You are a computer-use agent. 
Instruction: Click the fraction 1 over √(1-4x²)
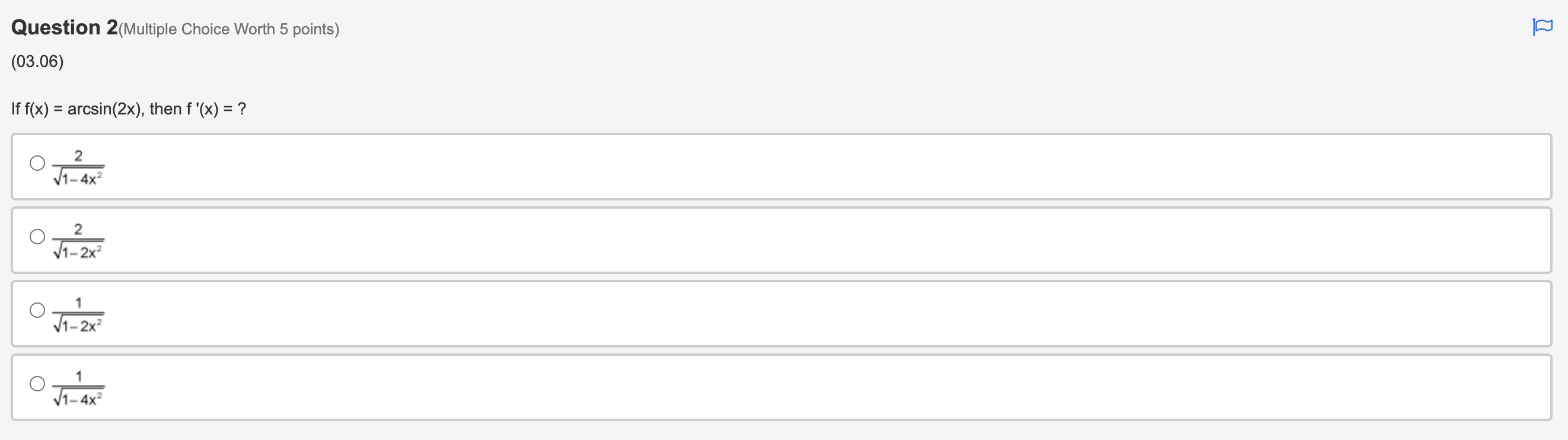click(x=78, y=387)
